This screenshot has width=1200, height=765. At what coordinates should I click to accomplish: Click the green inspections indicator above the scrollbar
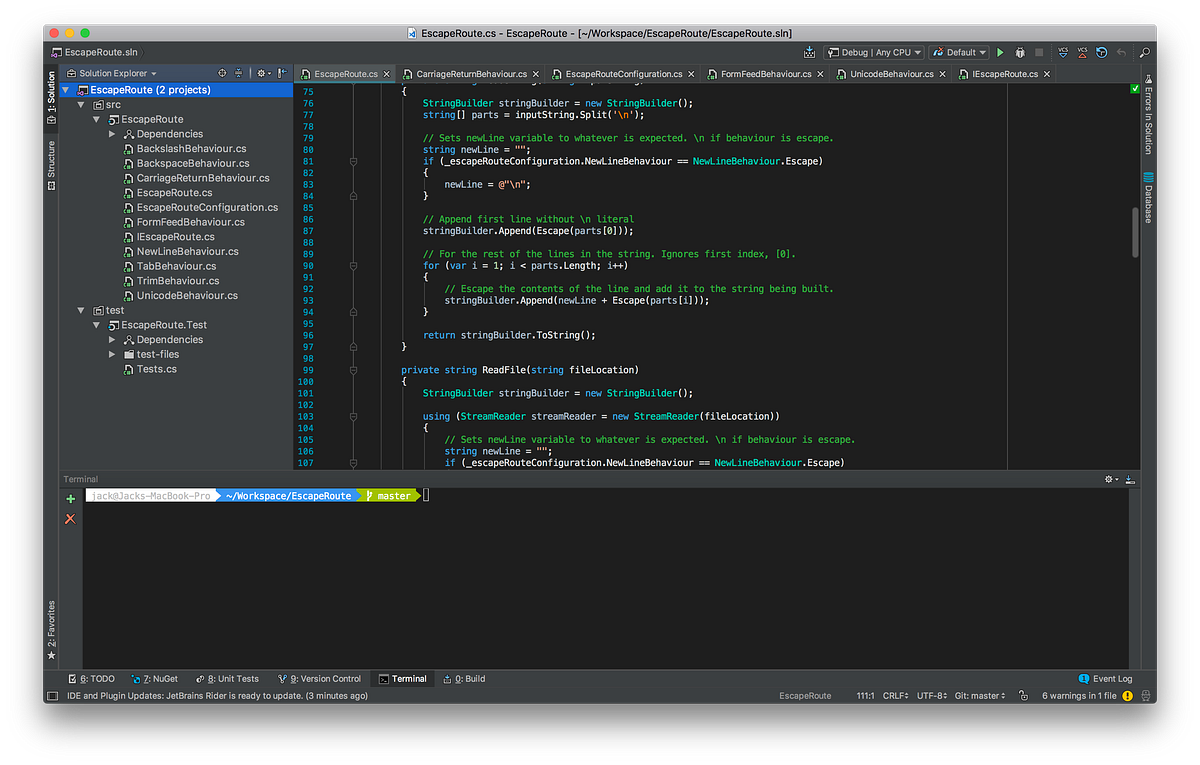[1134, 88]
